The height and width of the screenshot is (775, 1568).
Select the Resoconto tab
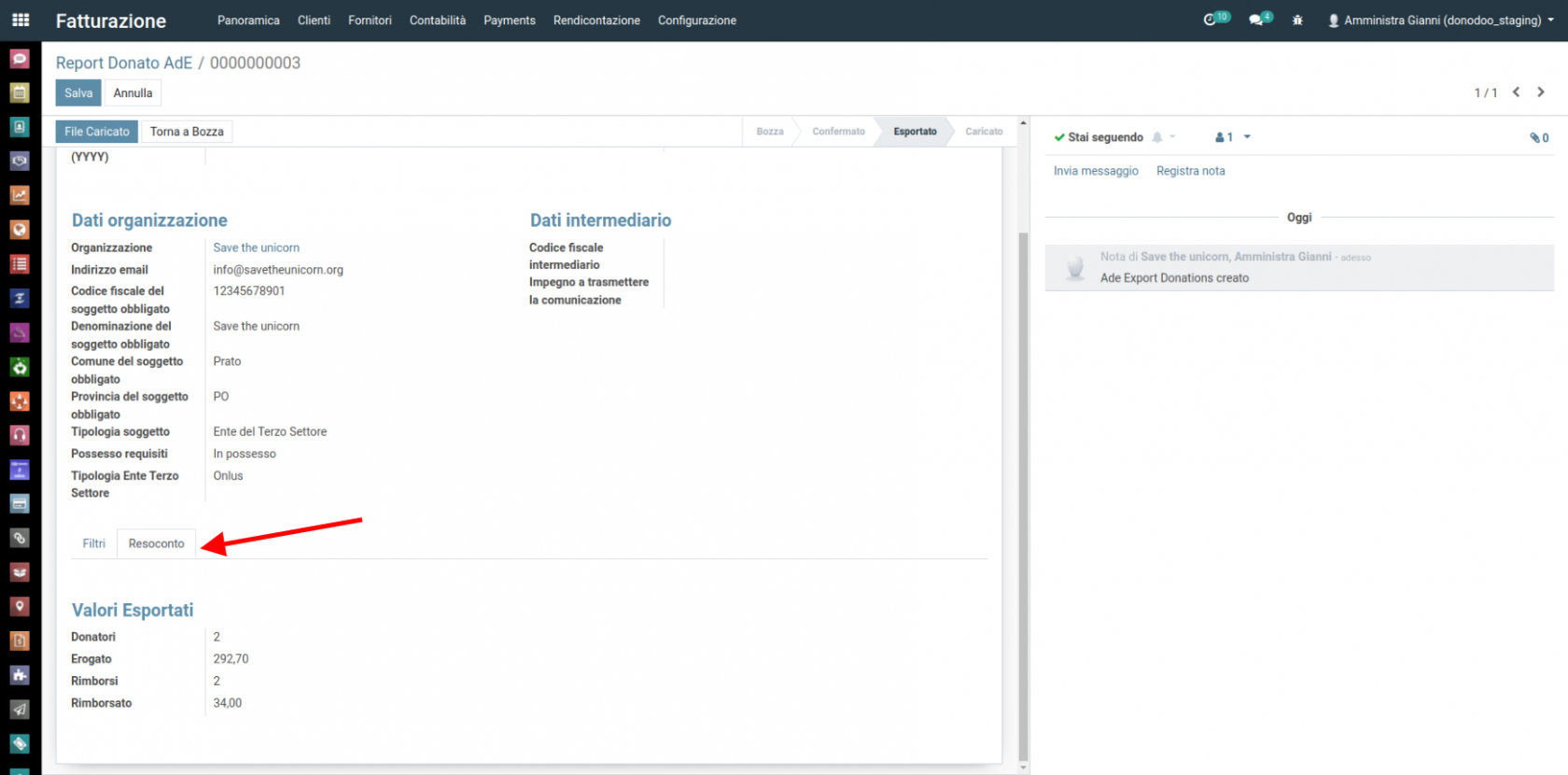(156, 543)
